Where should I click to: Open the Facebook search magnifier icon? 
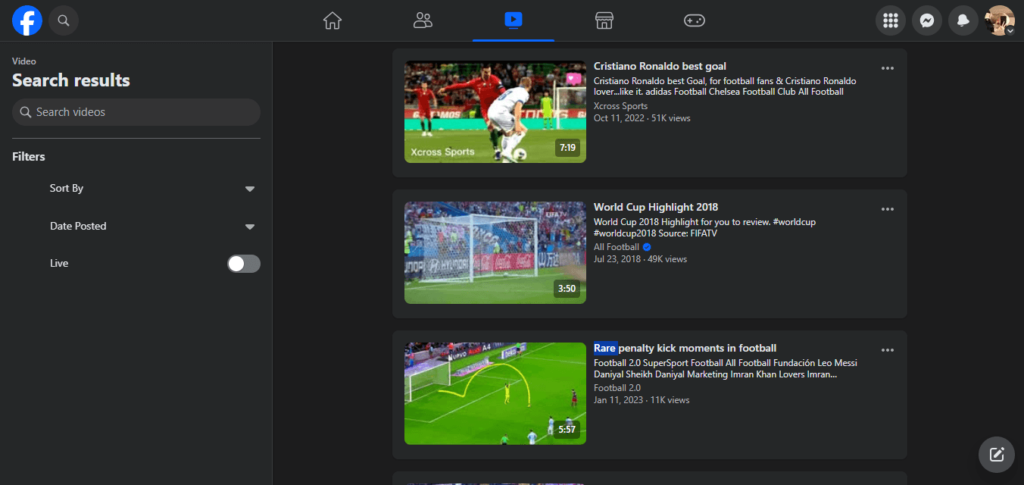pyautogui.click(x=64, y=20)
